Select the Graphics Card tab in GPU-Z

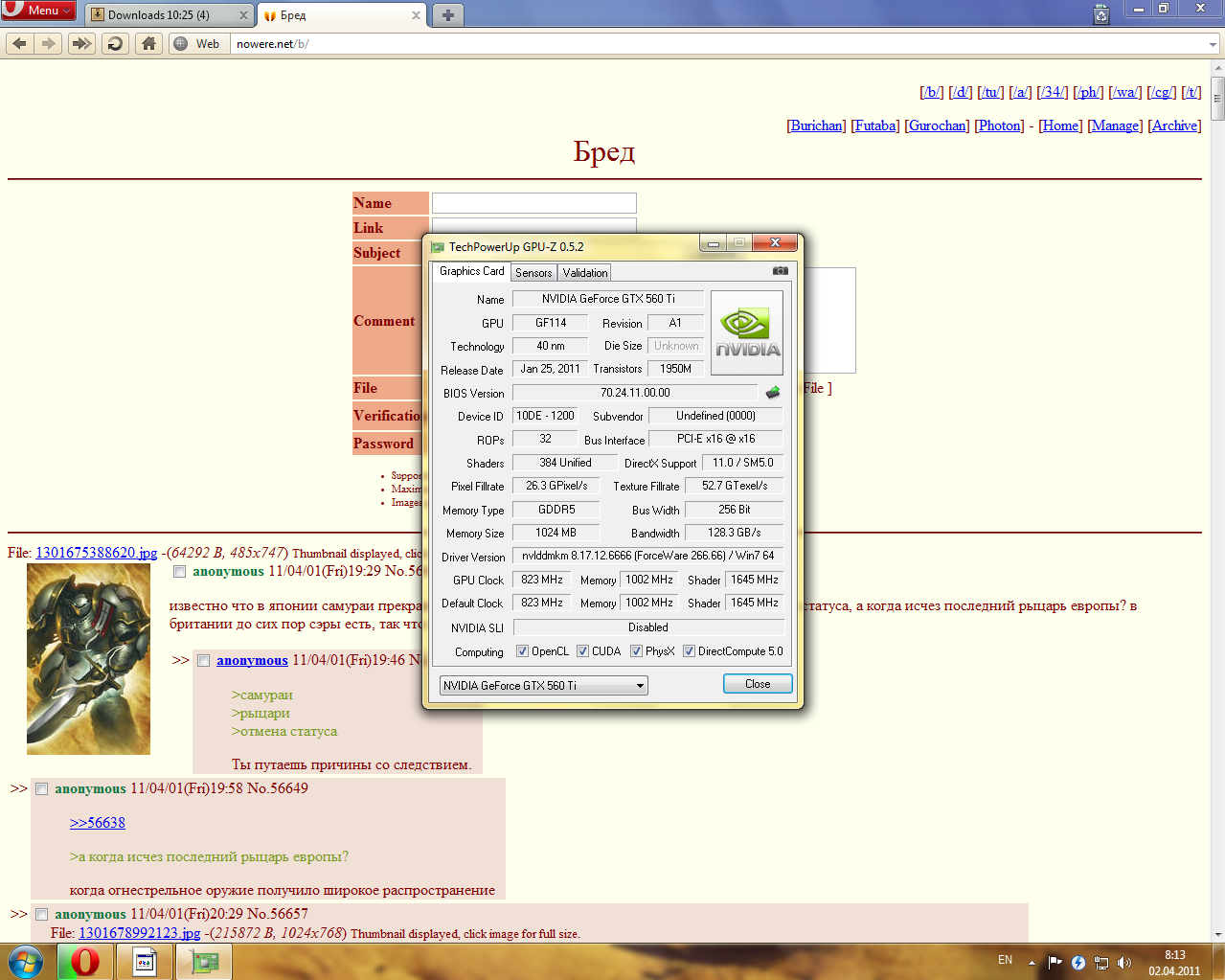coord(471,271)
